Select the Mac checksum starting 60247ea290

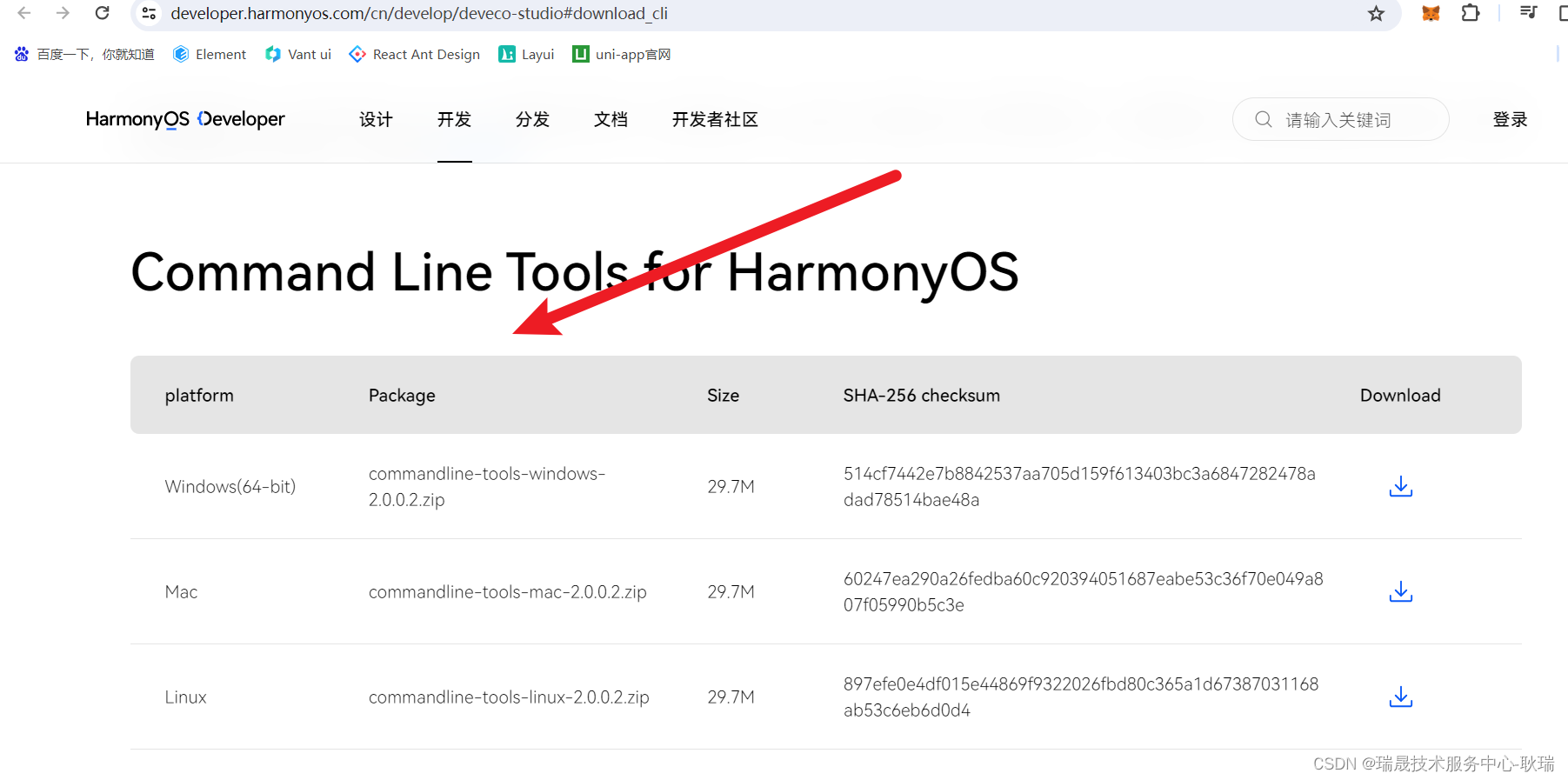1083,592
